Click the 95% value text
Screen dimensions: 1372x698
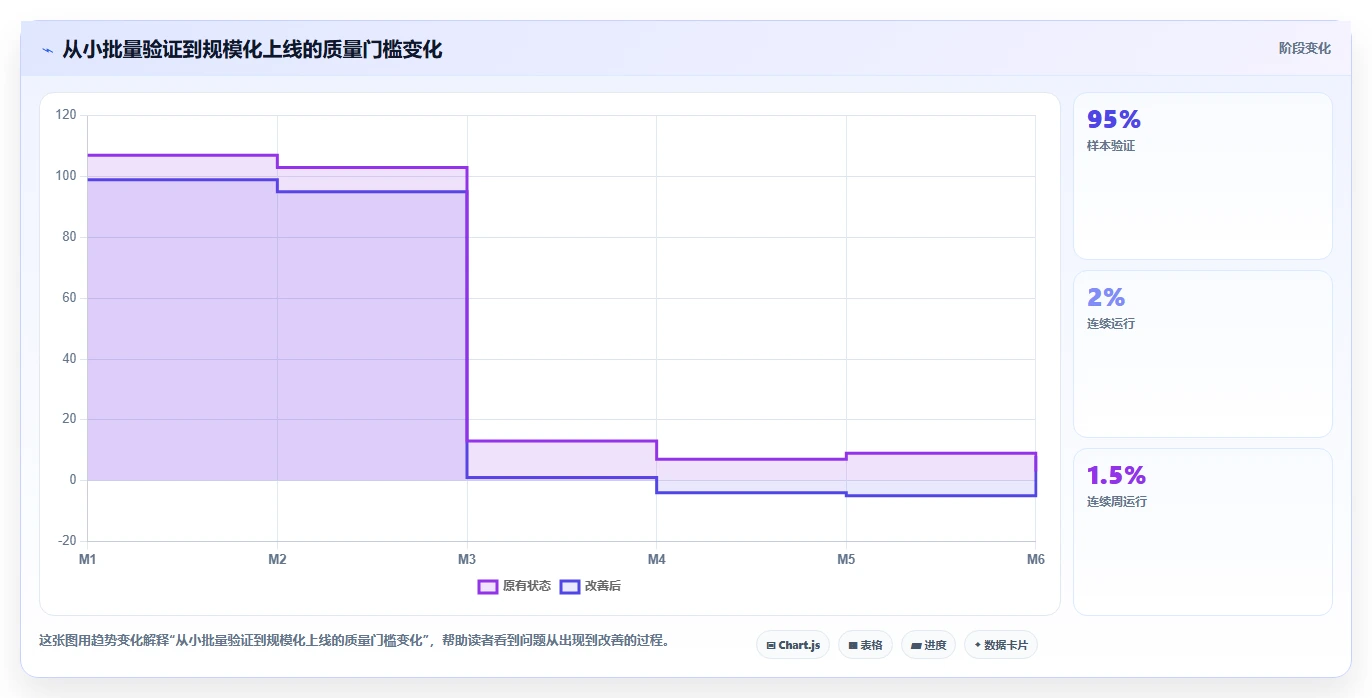pyautogui.click(x=1114, y=120)
